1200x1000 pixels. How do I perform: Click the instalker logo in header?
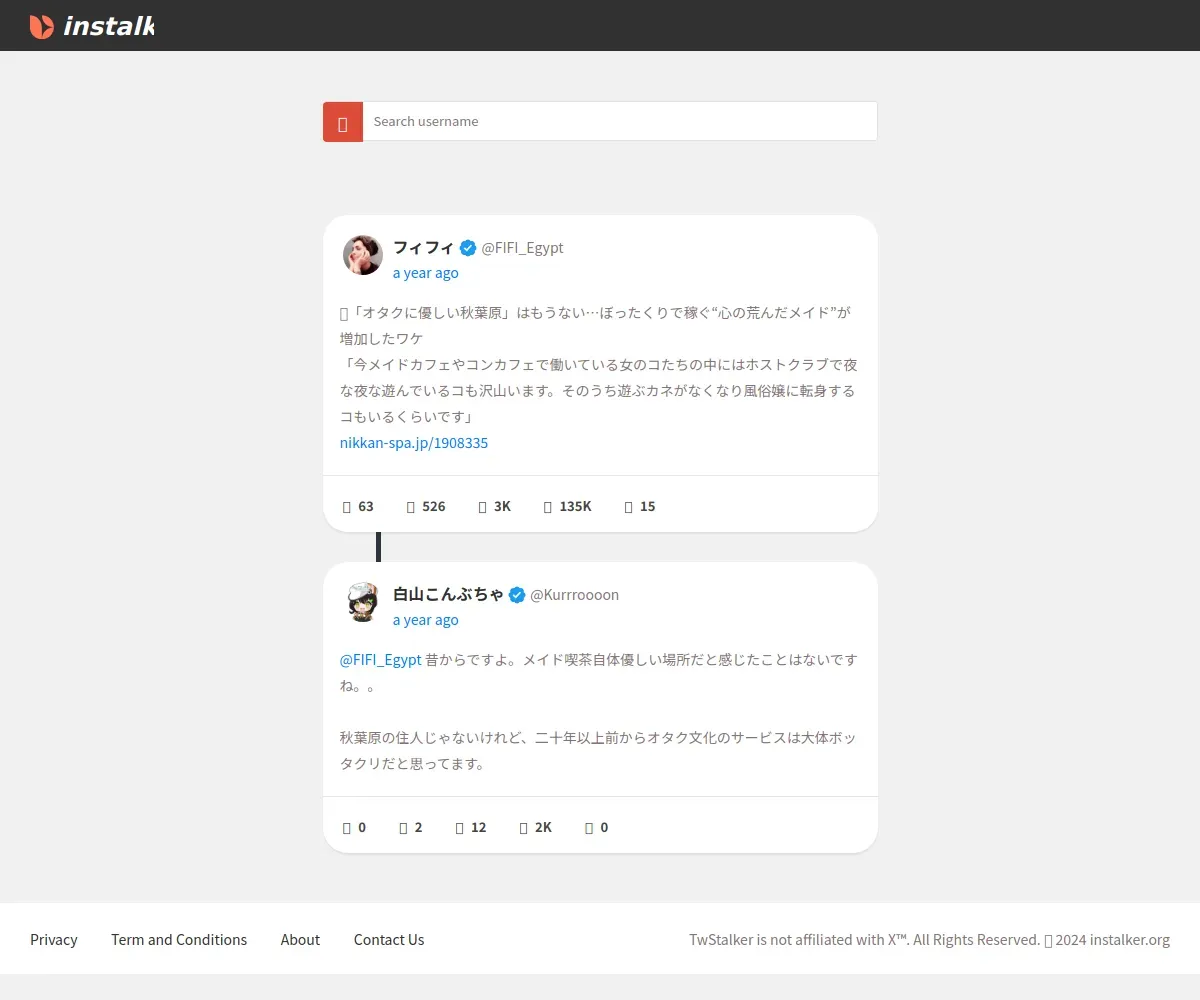click(x=92, y=26)
